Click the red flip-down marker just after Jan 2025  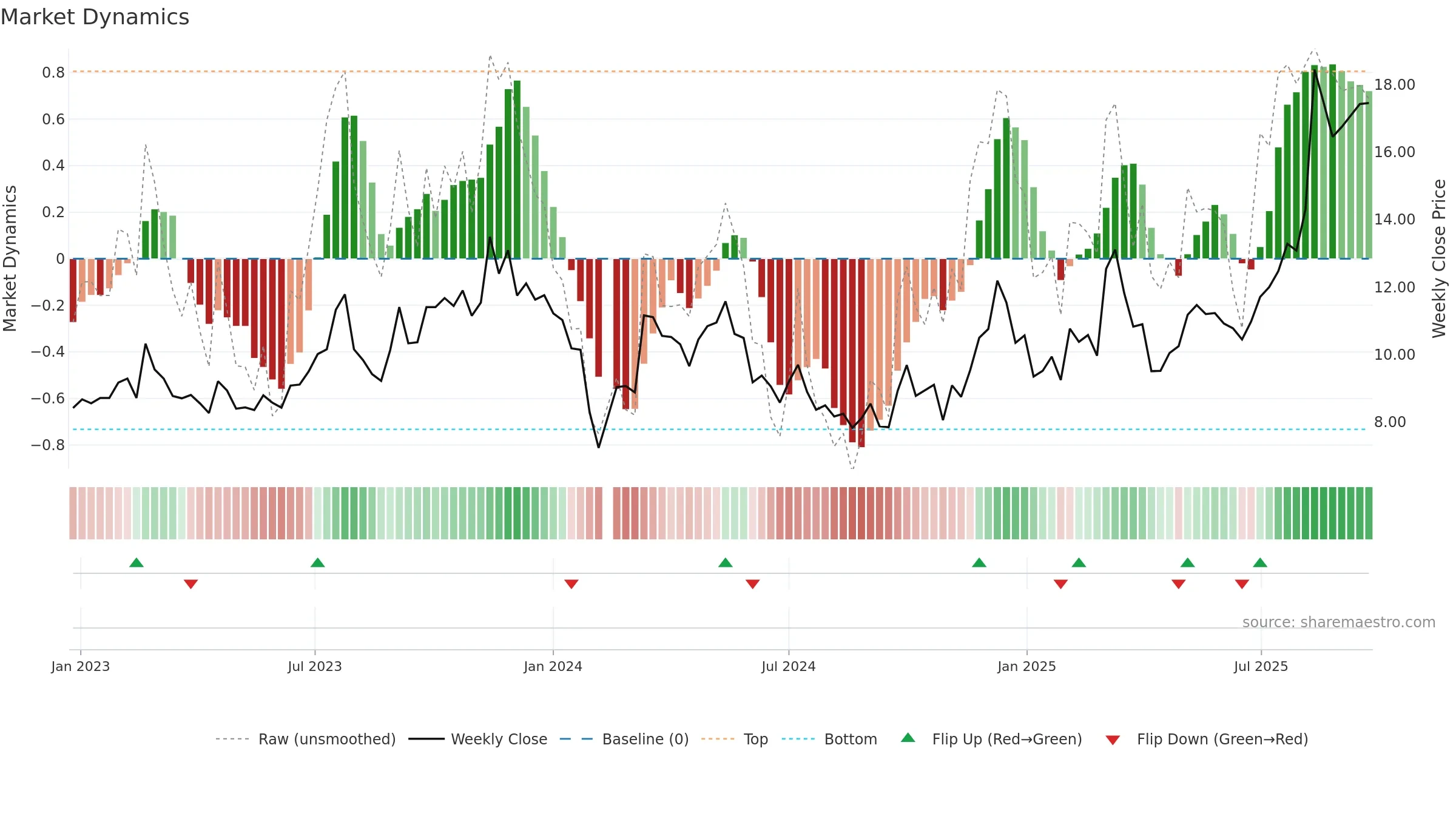[x=1061, y=584]
